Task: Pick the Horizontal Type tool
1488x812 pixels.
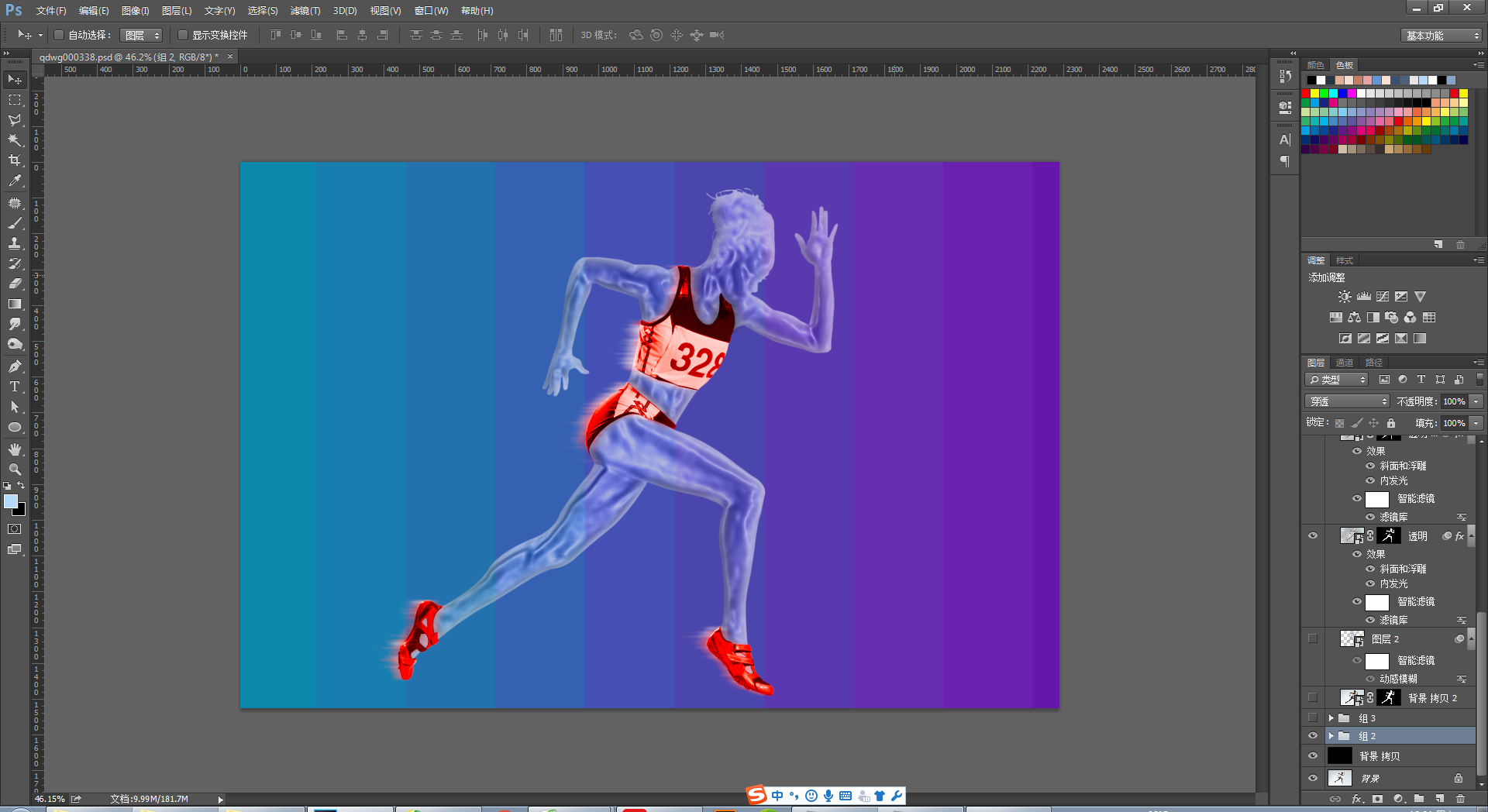Action: (15, 387)
